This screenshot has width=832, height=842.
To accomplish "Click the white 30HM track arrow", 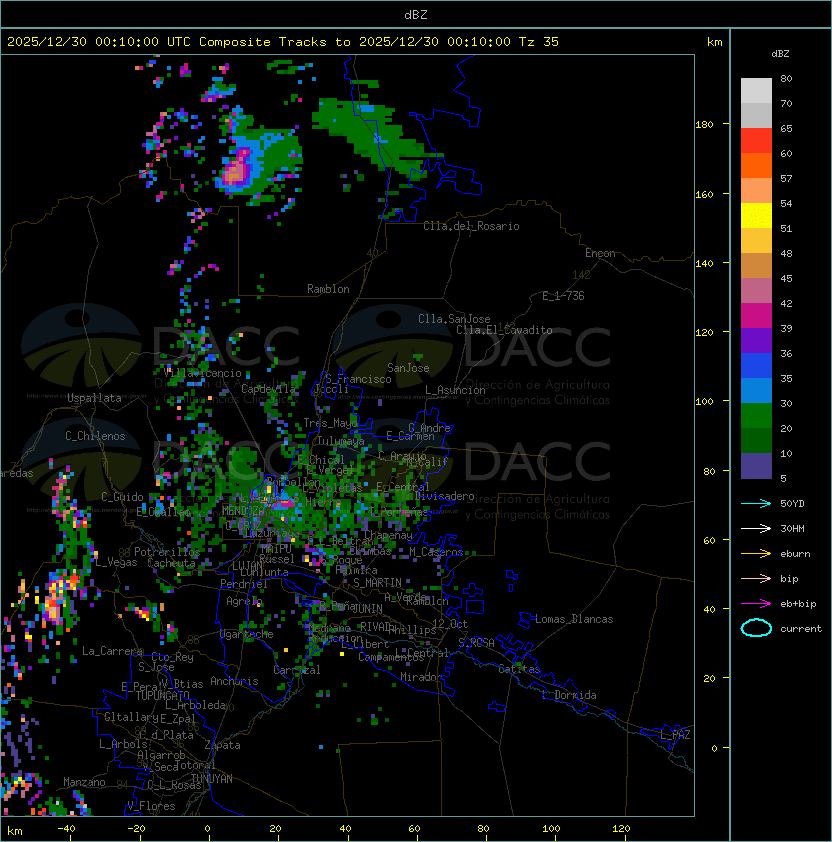I will [756, 528].
